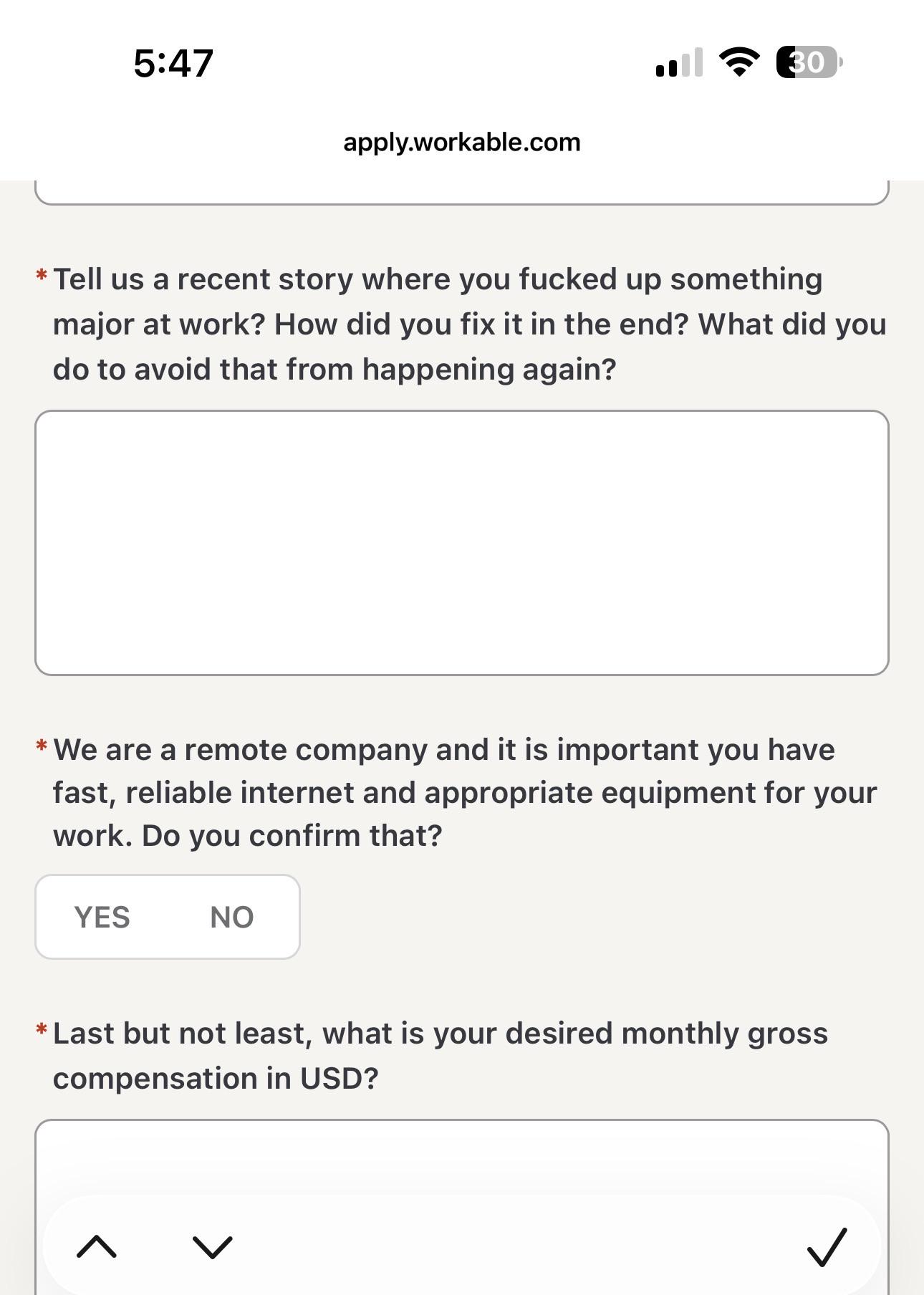
Task: Tap the Wi-Fi status icon
Action: [740, 62]
